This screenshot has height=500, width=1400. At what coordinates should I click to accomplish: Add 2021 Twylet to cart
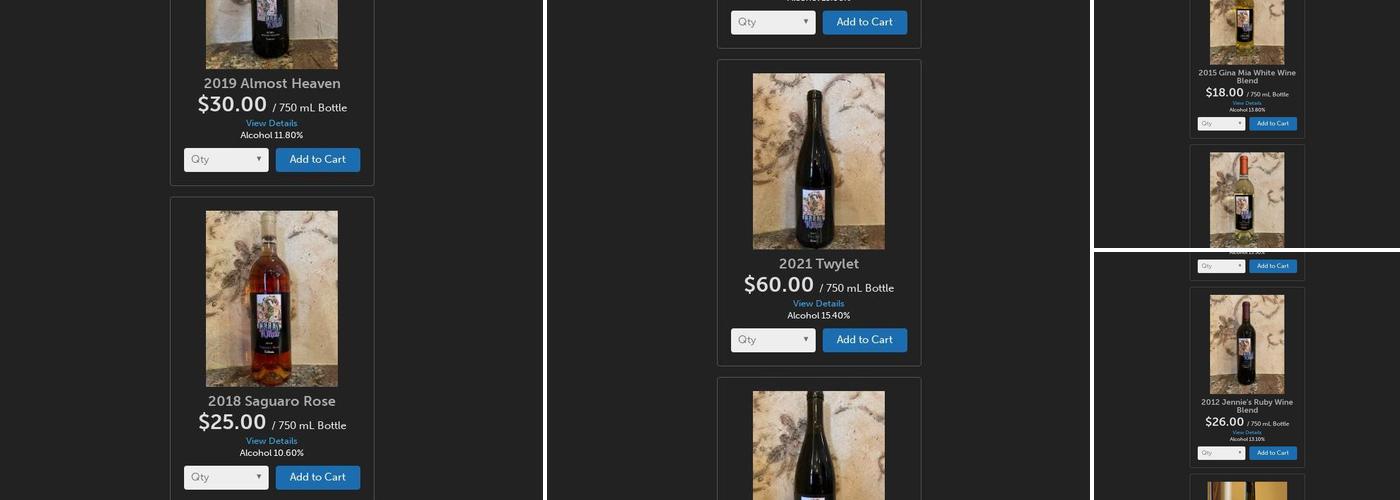click(x=865, y=340)
